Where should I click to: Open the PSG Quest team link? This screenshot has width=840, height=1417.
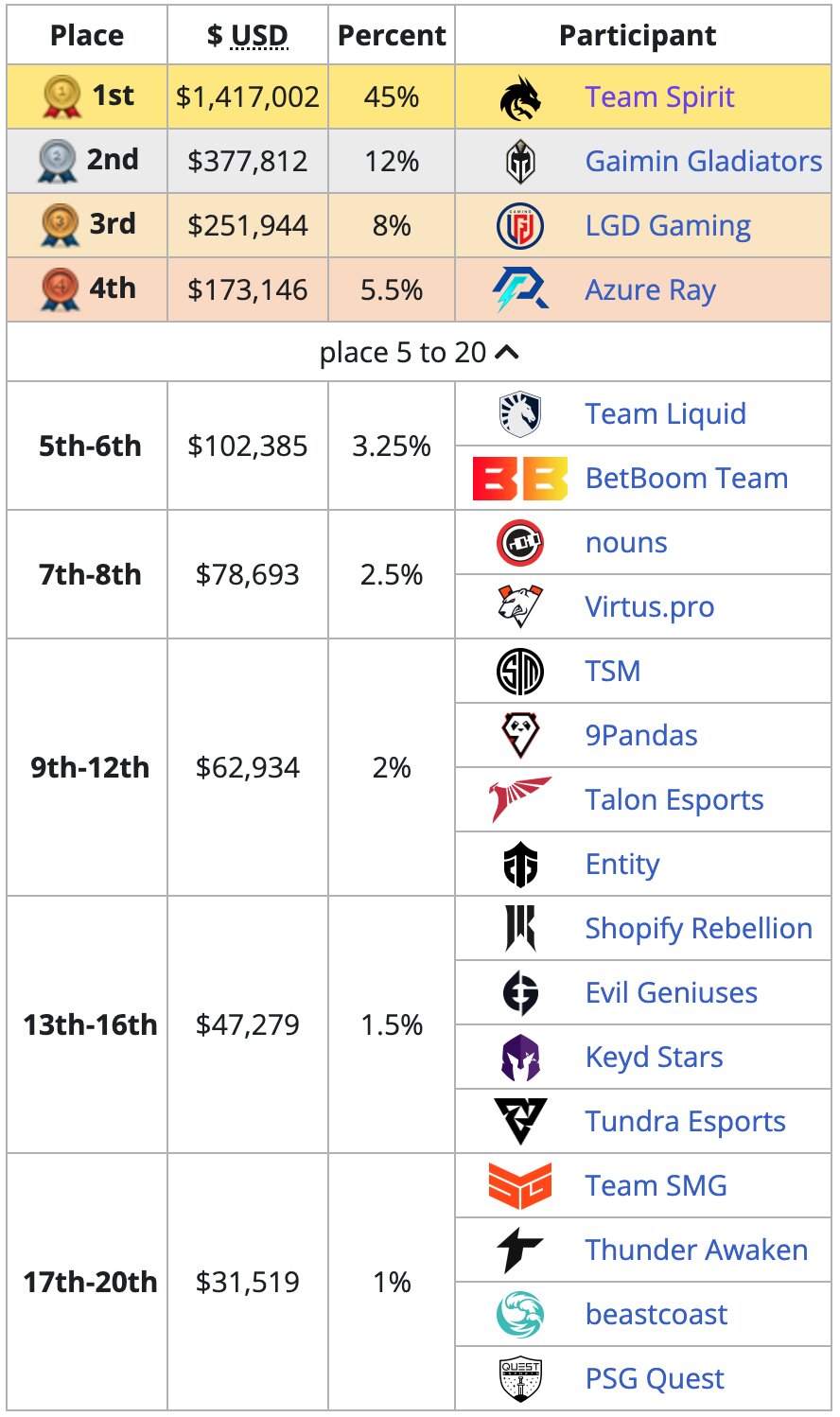tap(655, 1379)
